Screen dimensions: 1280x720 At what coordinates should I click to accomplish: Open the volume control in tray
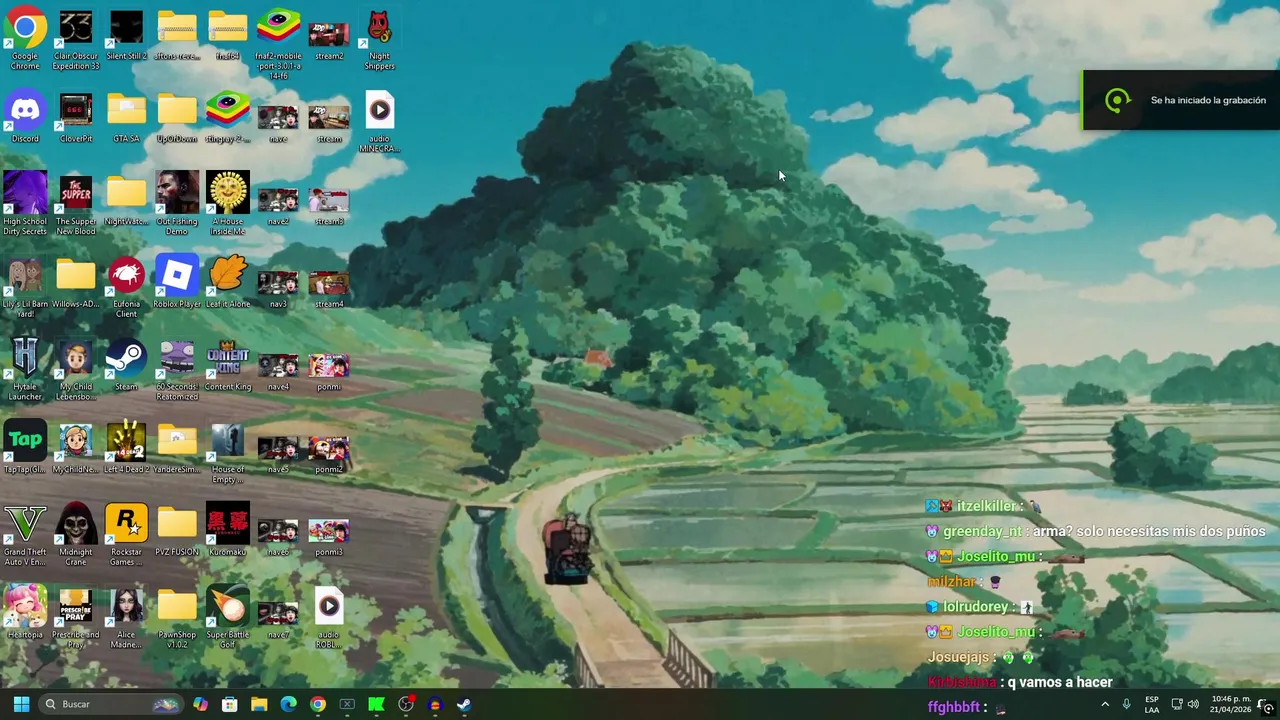pyautogui.click(x=1193, y=704)
